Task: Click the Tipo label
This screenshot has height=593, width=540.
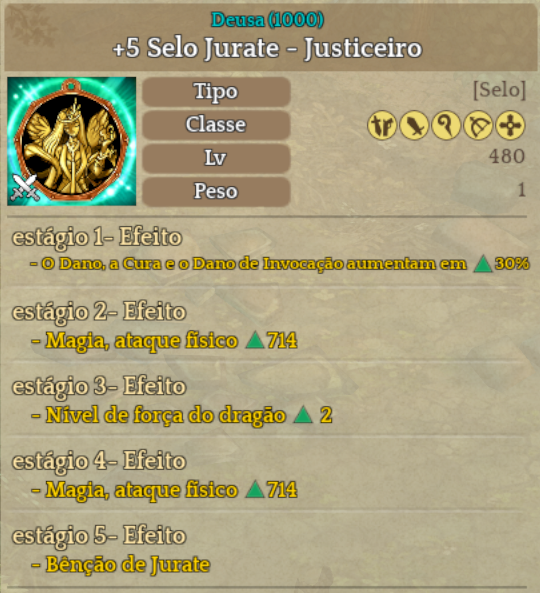Action: coord(216,92)
